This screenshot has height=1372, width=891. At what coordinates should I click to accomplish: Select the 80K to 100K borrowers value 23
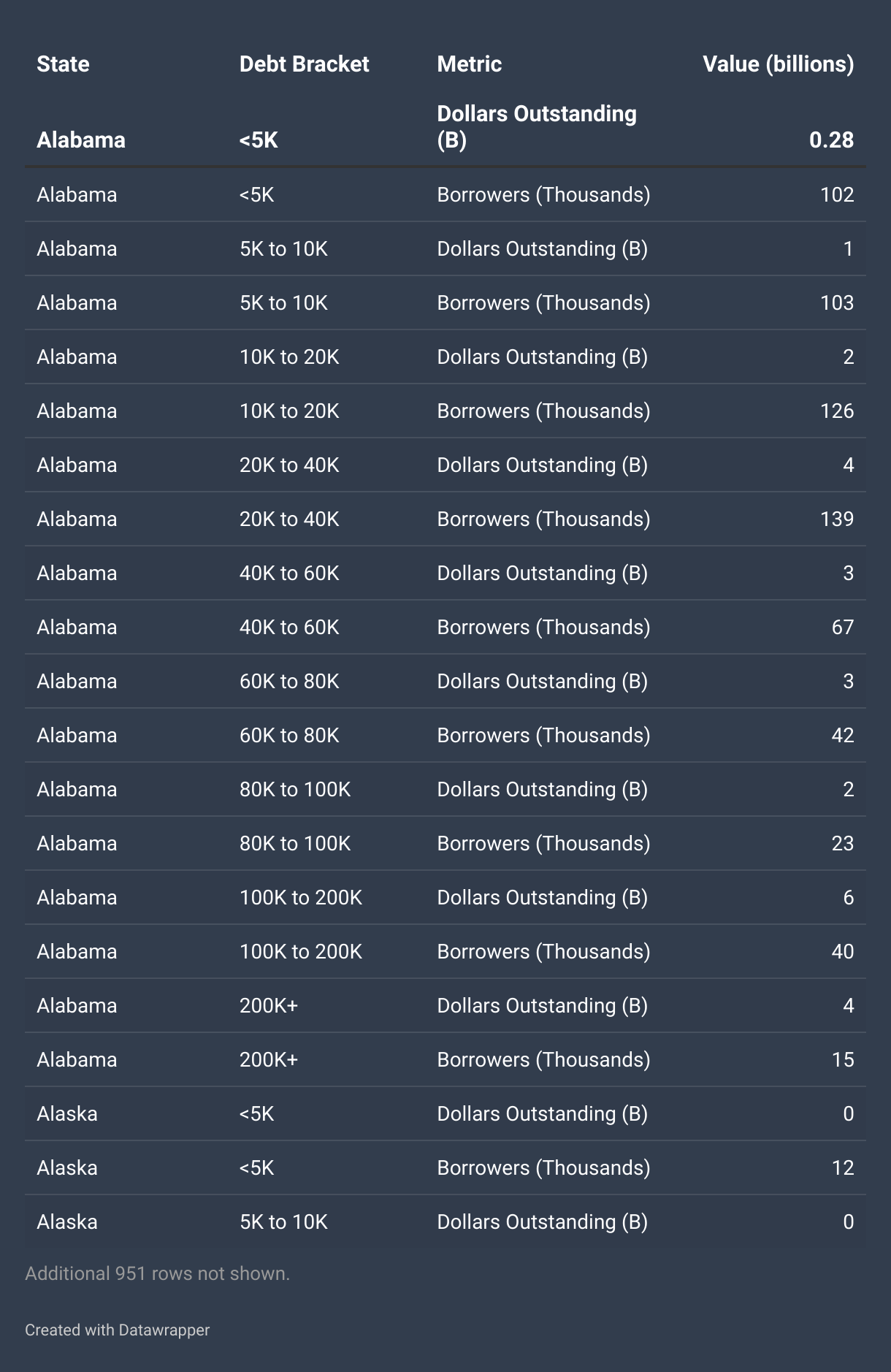843,843
